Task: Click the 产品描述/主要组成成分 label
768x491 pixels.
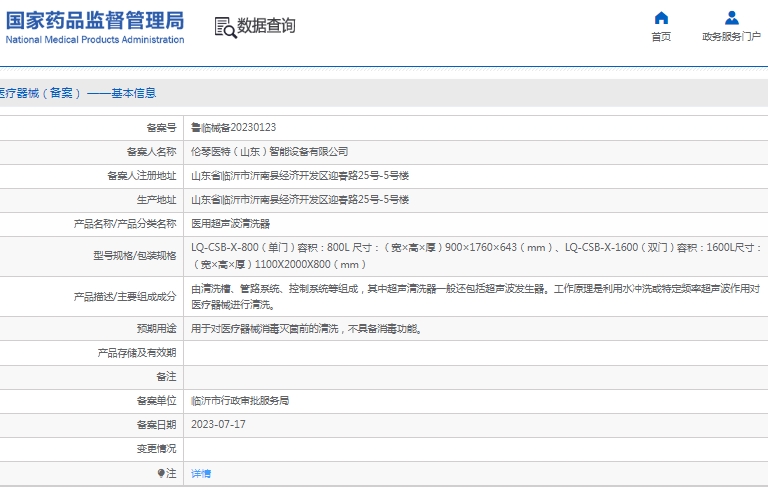Action: pyautogui.click(x=125, y=296)
